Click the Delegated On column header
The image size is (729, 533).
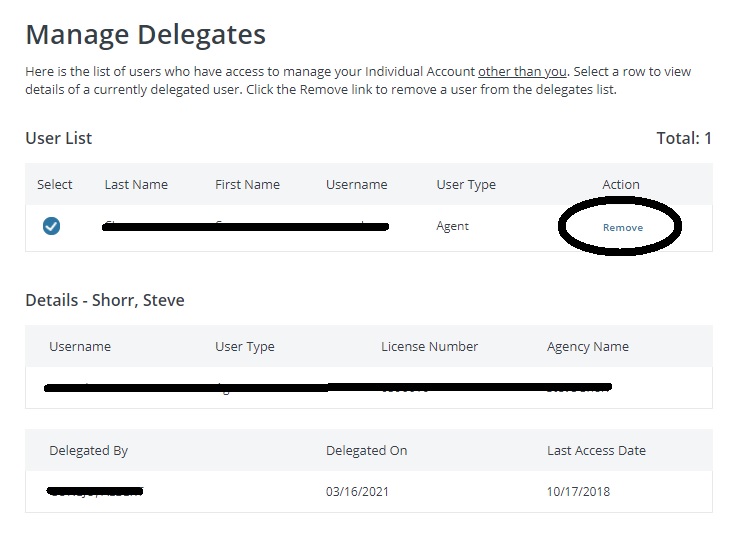click(x=366, y=451)
